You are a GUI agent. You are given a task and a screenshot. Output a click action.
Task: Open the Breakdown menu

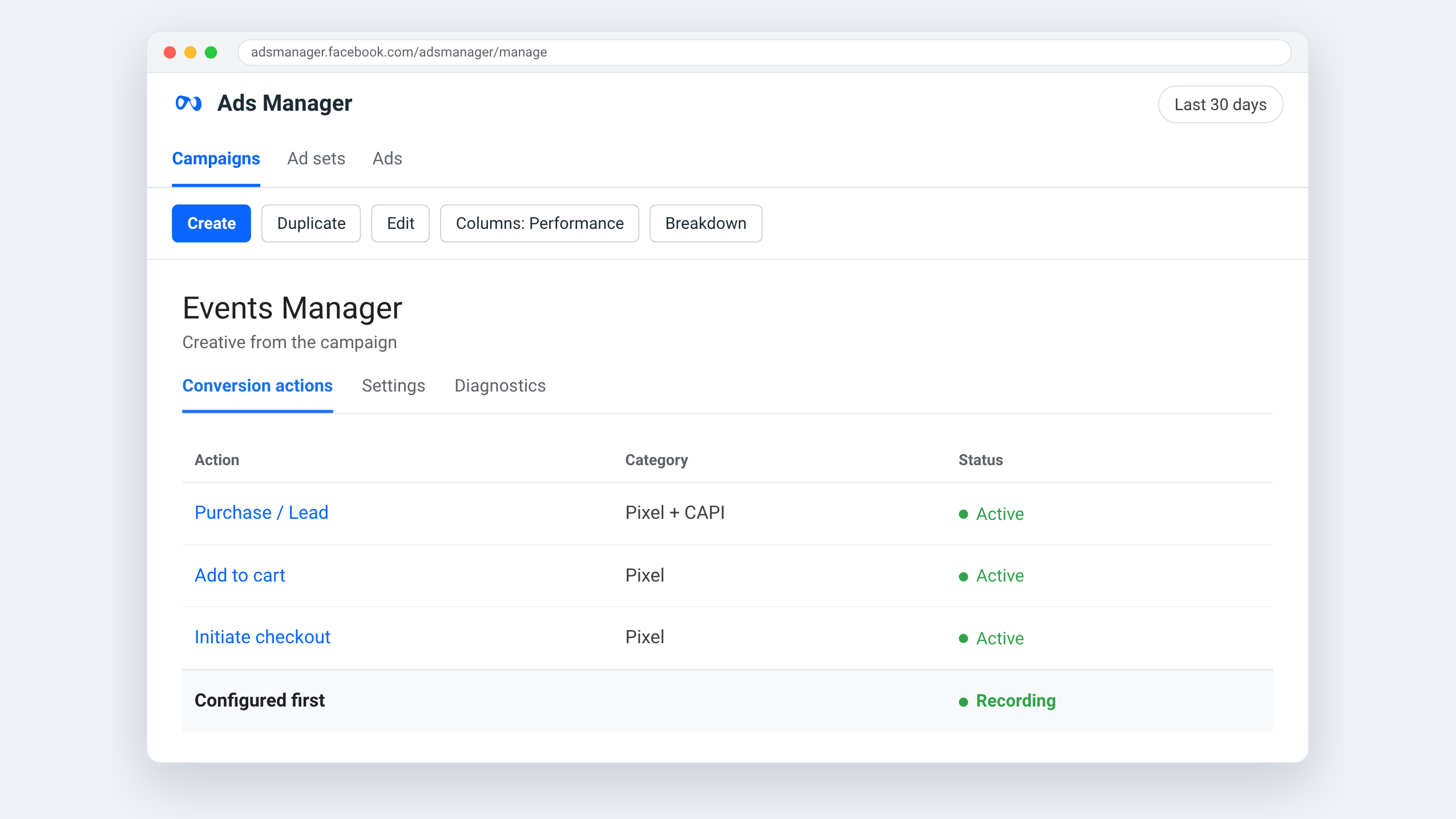click(705, 223)
